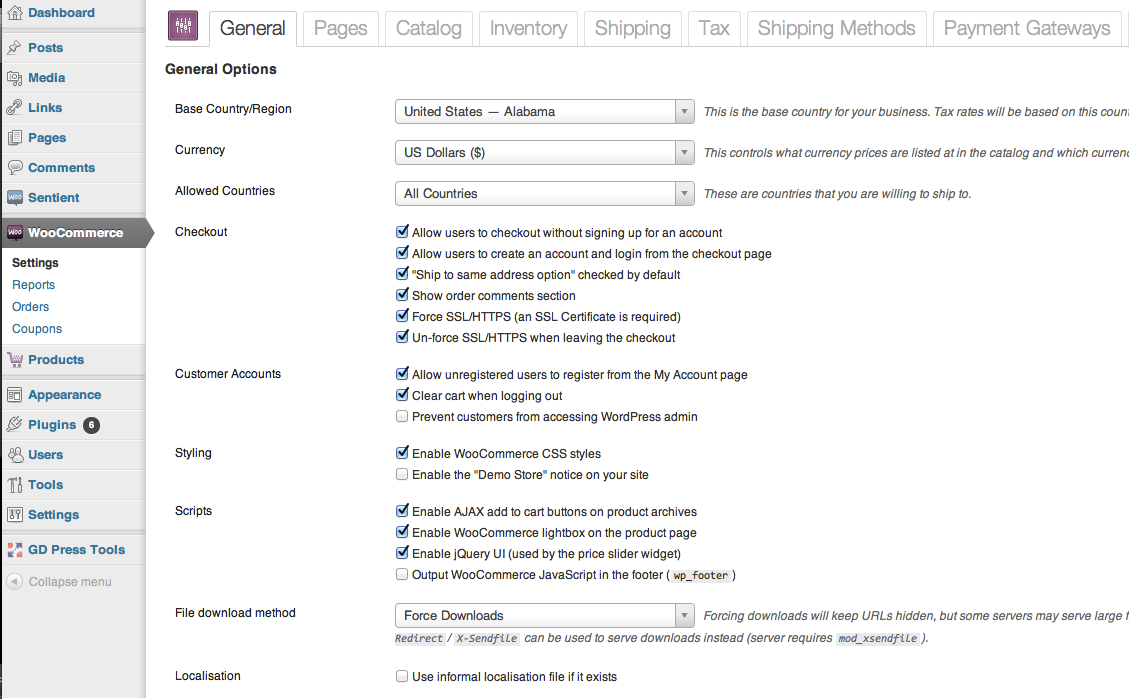Click the Posts pushpin icon
Viewport: 1129px width, 699px height.
(x=14, y=48)
